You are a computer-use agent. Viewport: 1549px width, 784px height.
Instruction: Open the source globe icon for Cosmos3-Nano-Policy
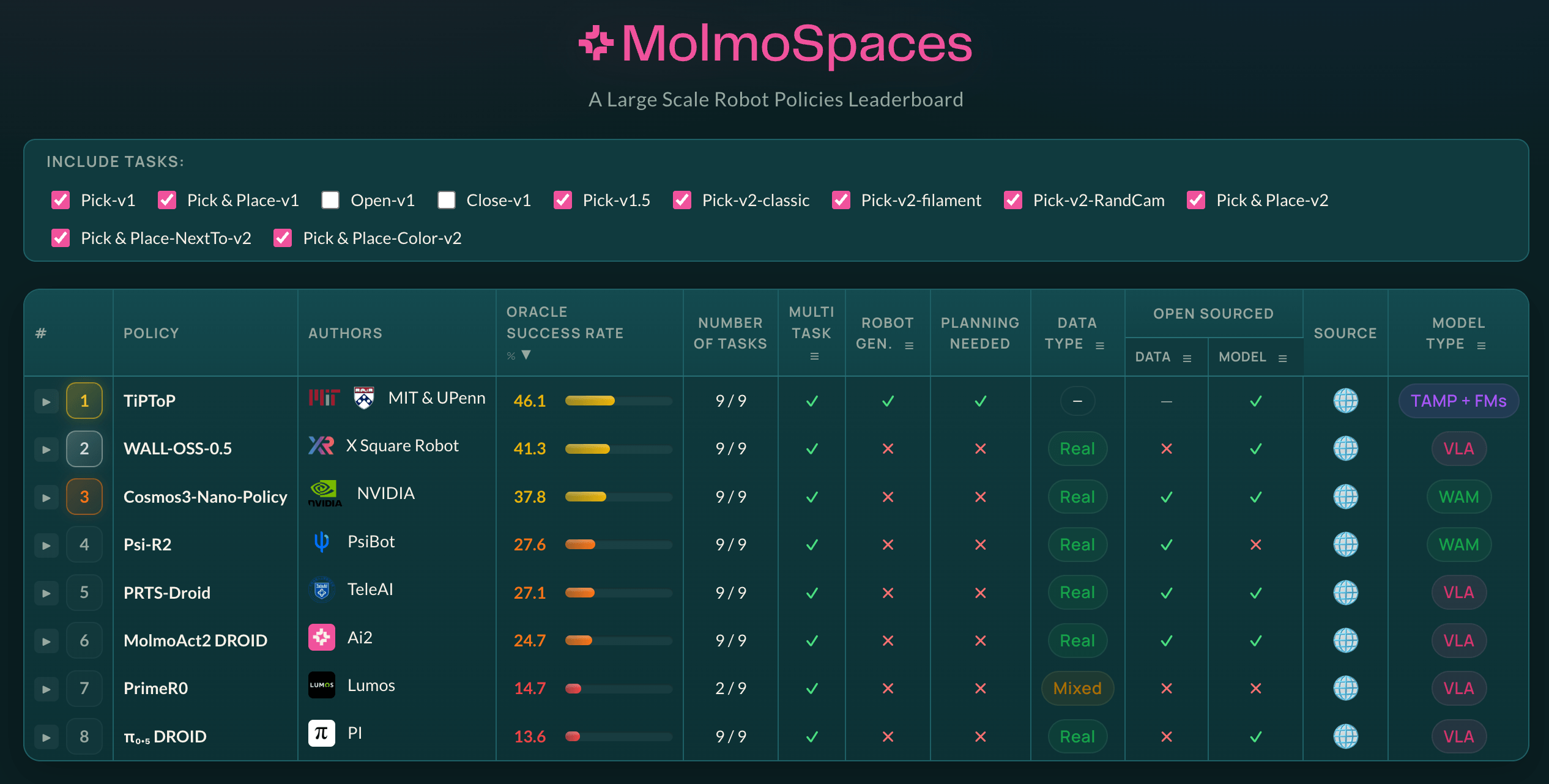point(1345,497)
